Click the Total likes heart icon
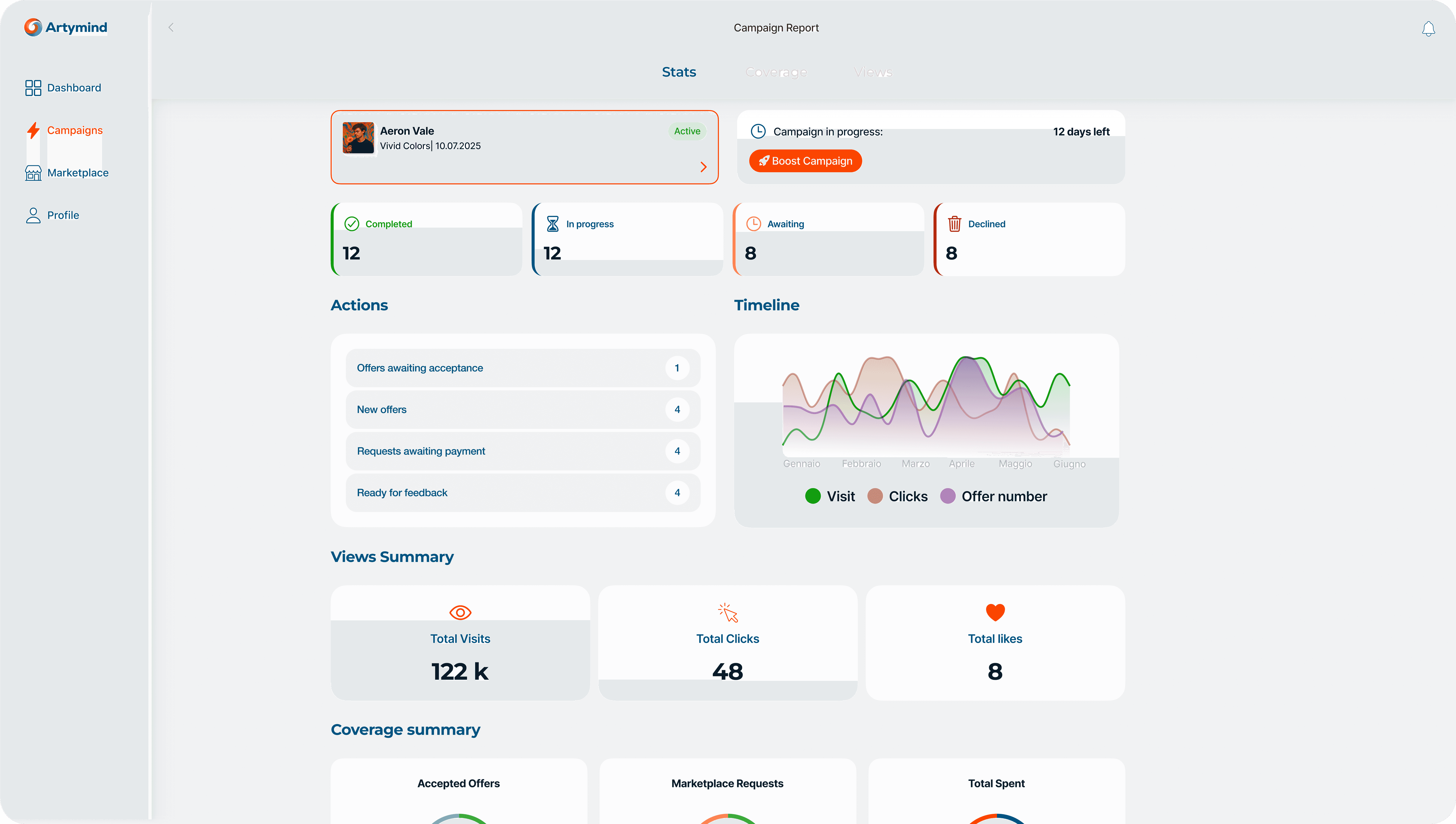Screen dimensions: 1456x824 tap(995, 612)
